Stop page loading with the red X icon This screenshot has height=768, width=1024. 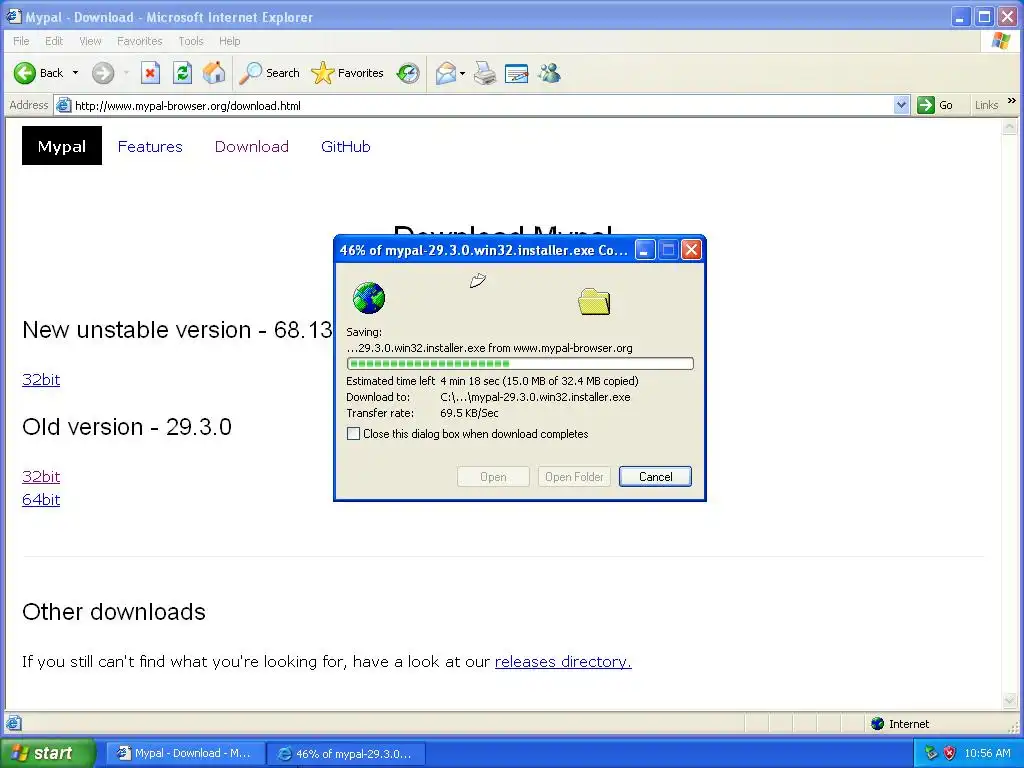click(150, 73)
